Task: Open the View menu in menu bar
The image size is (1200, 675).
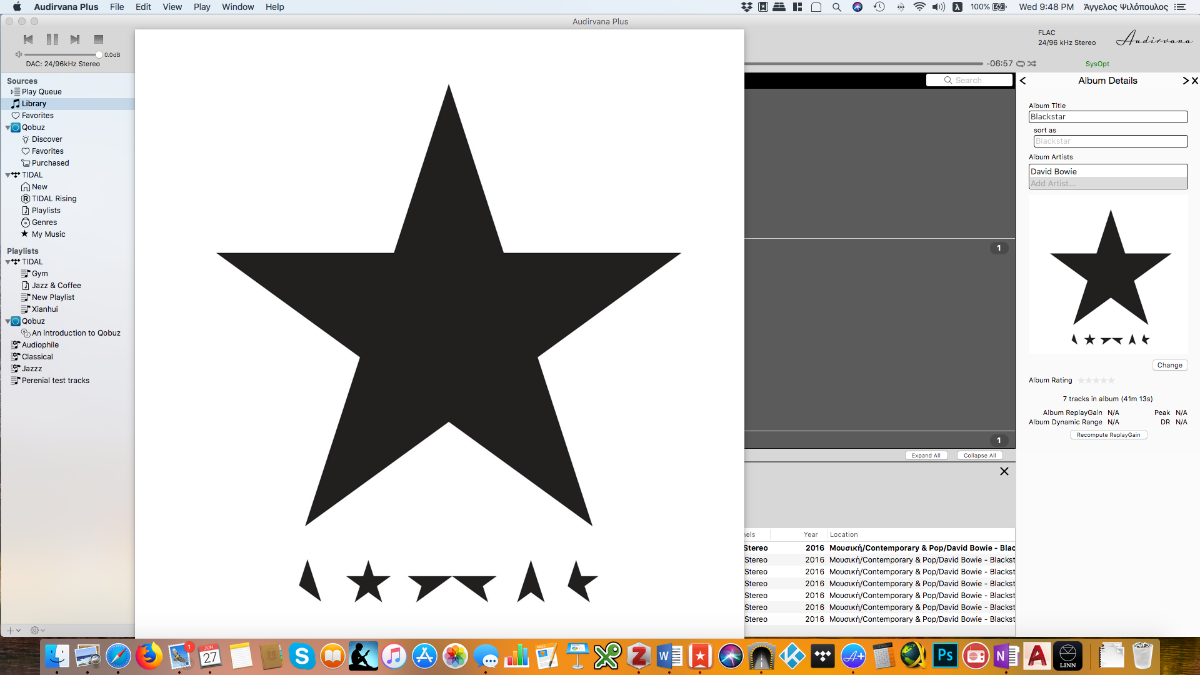Action: click(172, 7)
